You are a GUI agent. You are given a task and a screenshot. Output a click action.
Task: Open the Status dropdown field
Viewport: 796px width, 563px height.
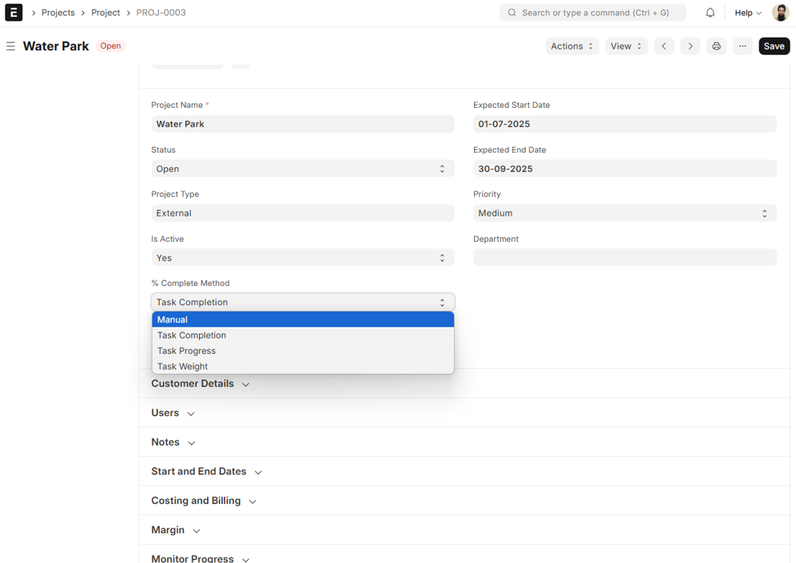(302, 169)
